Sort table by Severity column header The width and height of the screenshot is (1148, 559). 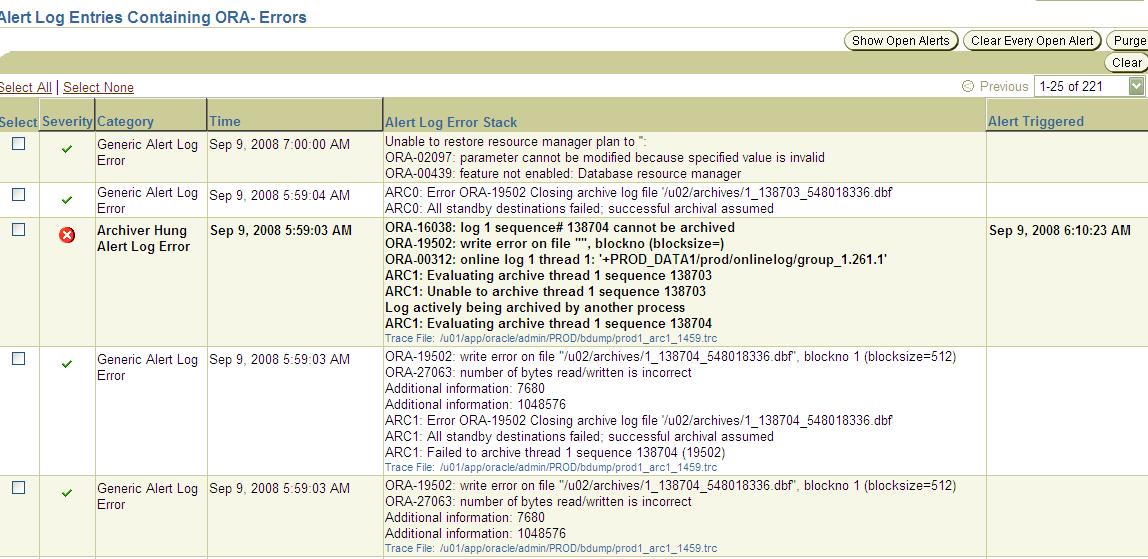(x=67, y=122)
